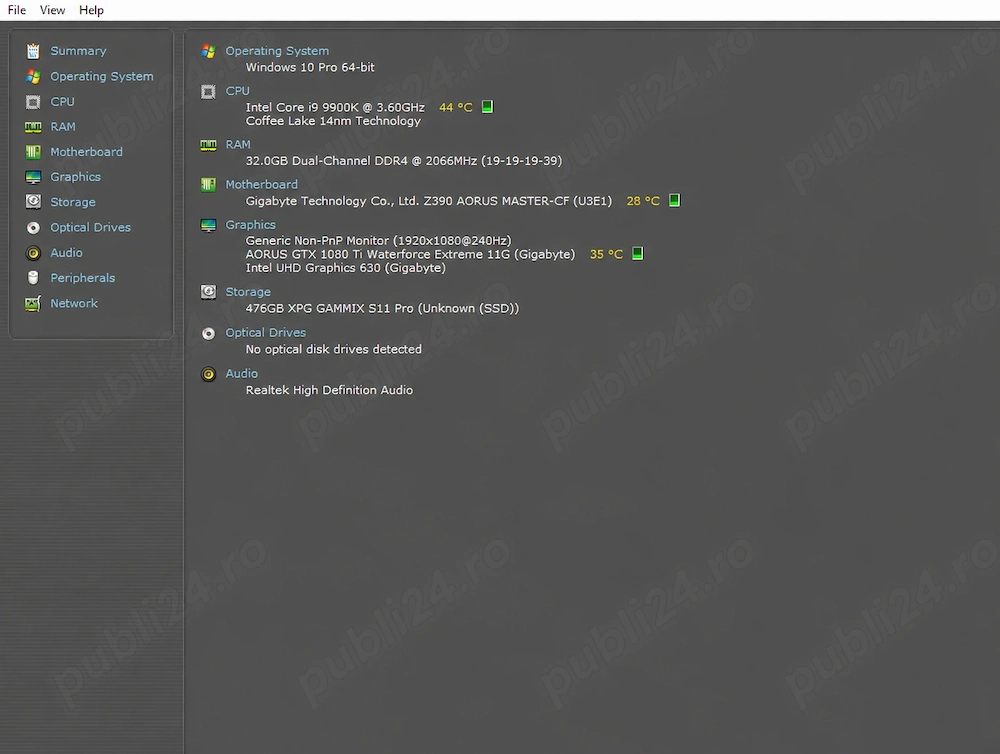Click the Motherboard icon in sidebar
Viewport: 1000px width, 754px height.
pyautogui.click(x=33, y=152)
